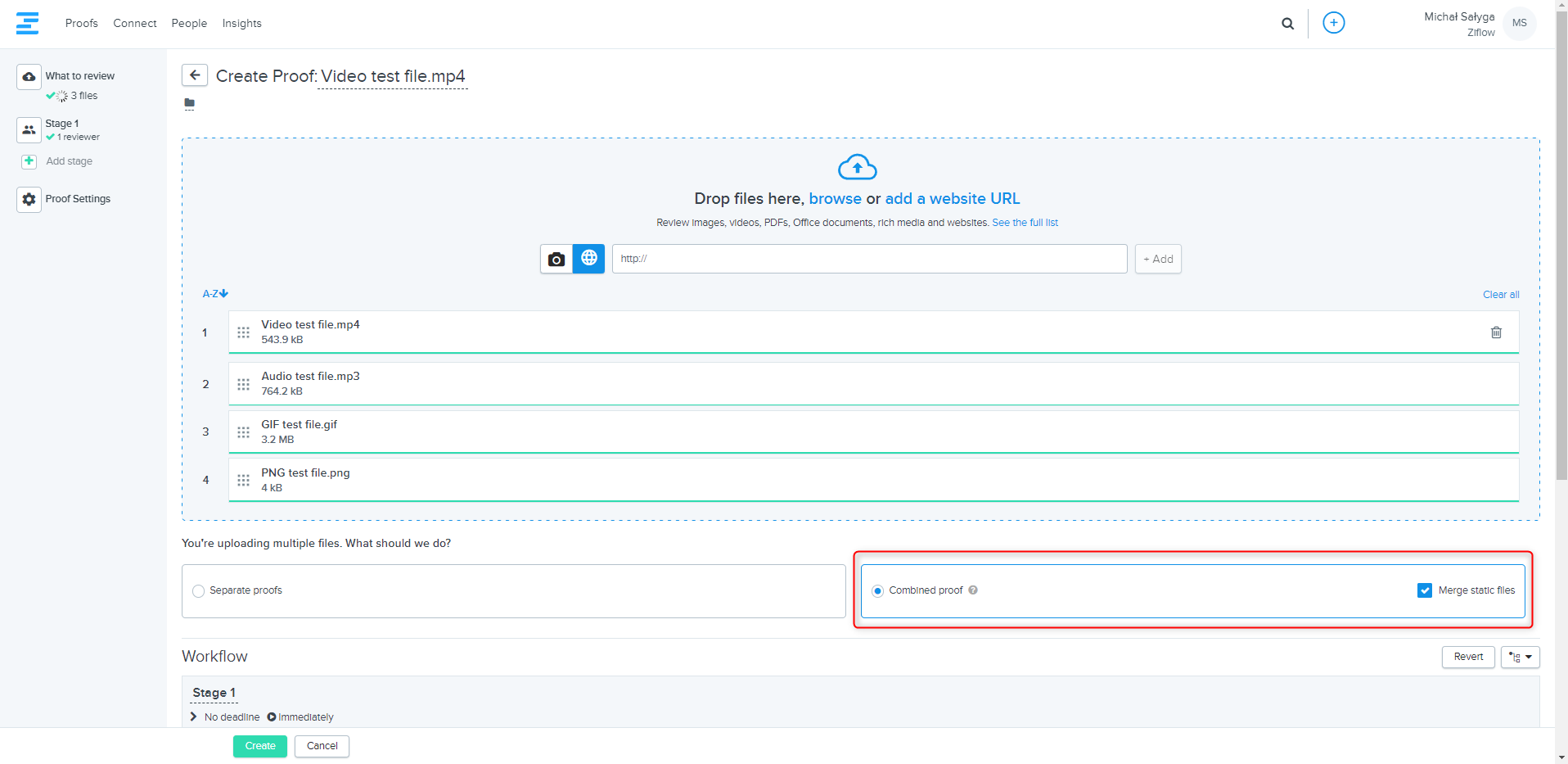Open the search magnifier icon
Viewport: 1568px width, 764px height.
tap(1287, 24)
